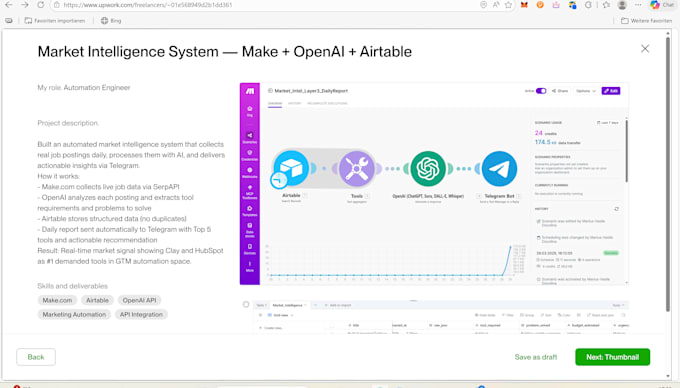
Task: Click the OpenAI module icon
Action: pyautogui.click(x=428, y=168)
